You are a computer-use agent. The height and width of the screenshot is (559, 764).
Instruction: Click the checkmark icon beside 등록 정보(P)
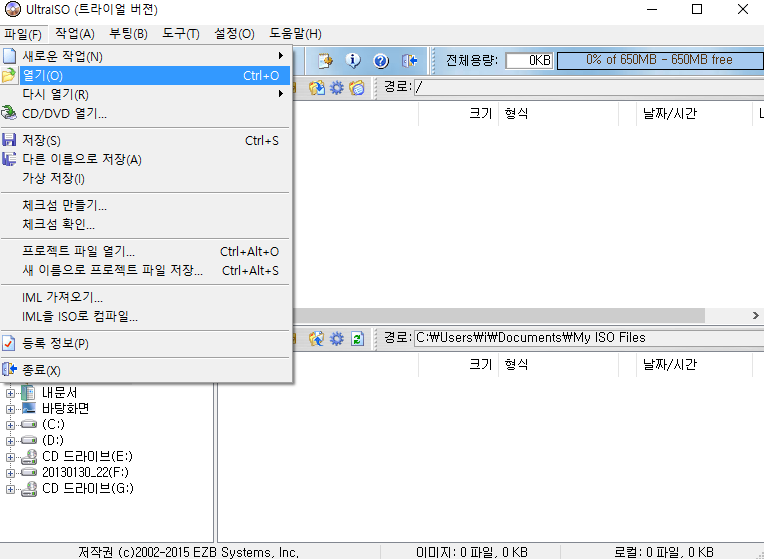pyautogui.click(x=9, y=343)
